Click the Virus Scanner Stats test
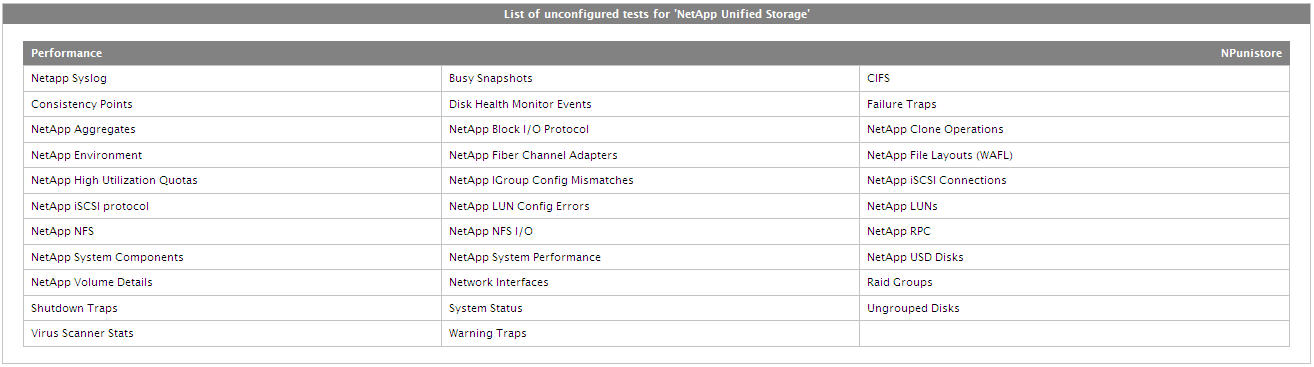Image resolution: width=1314 pixels, height=367 pixels. coord(82,333)
